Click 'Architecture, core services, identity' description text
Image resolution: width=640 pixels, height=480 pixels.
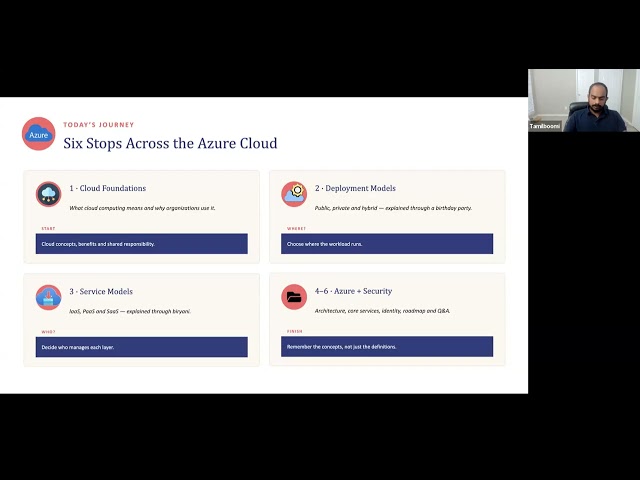point(382,311)
